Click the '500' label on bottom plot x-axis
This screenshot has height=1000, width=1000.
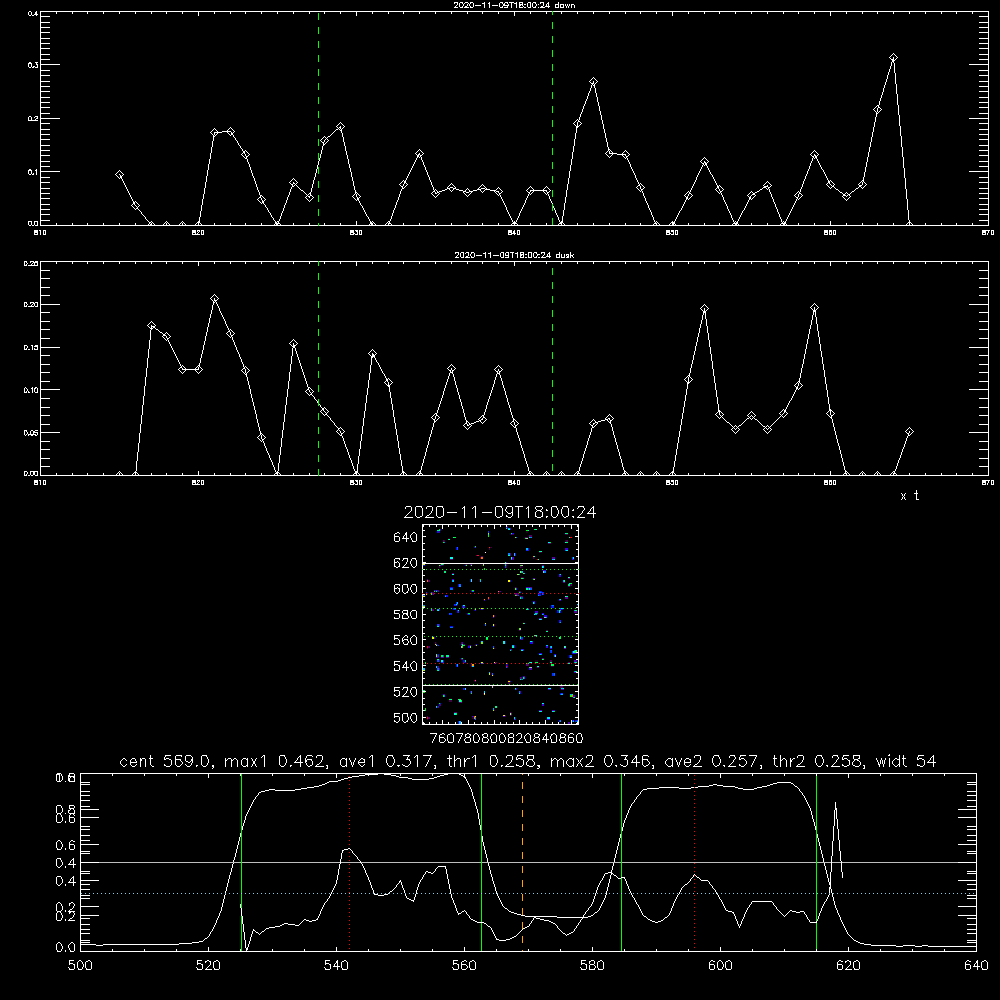pos(80,966)
